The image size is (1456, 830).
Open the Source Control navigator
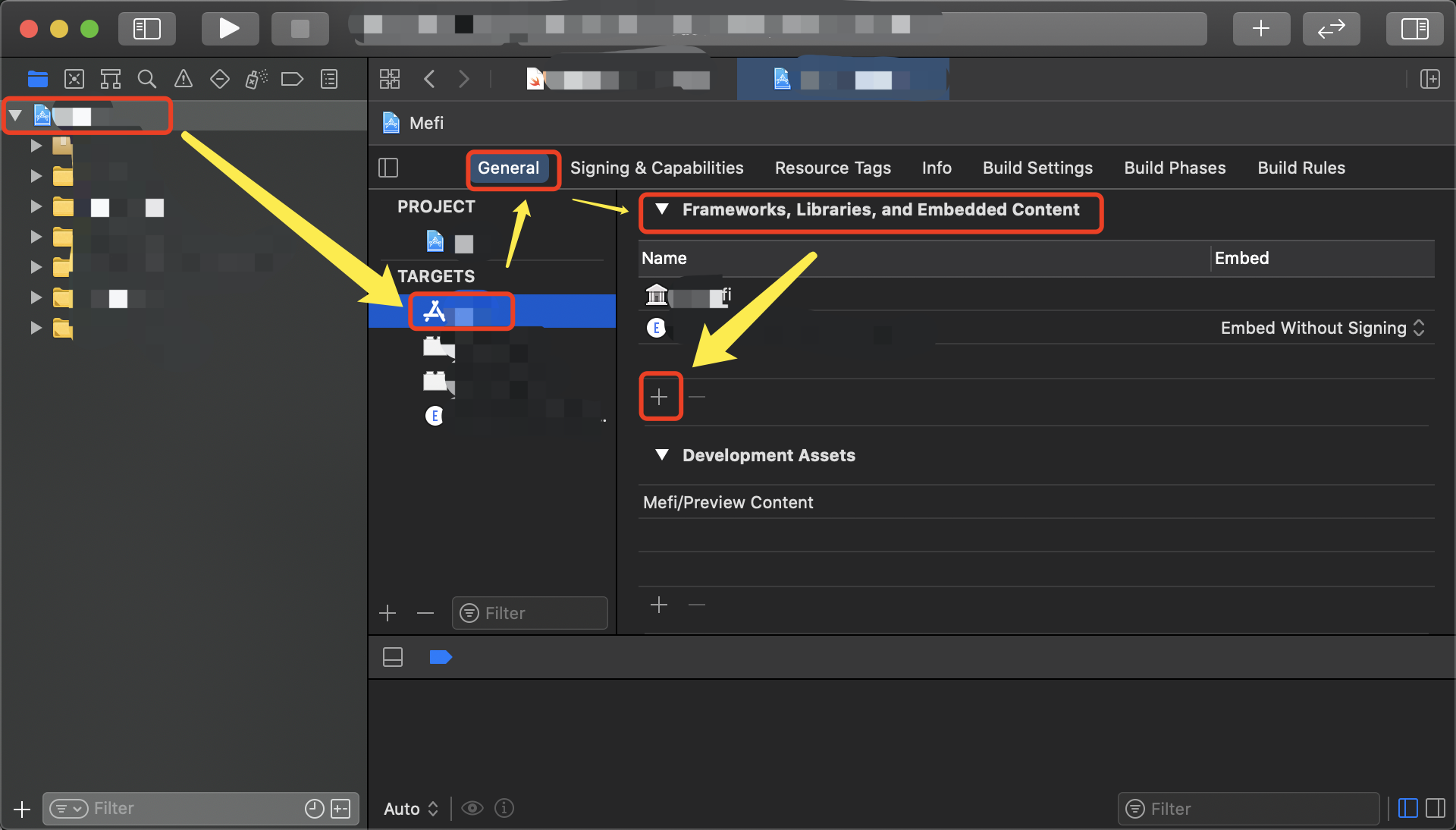point(74,79)
